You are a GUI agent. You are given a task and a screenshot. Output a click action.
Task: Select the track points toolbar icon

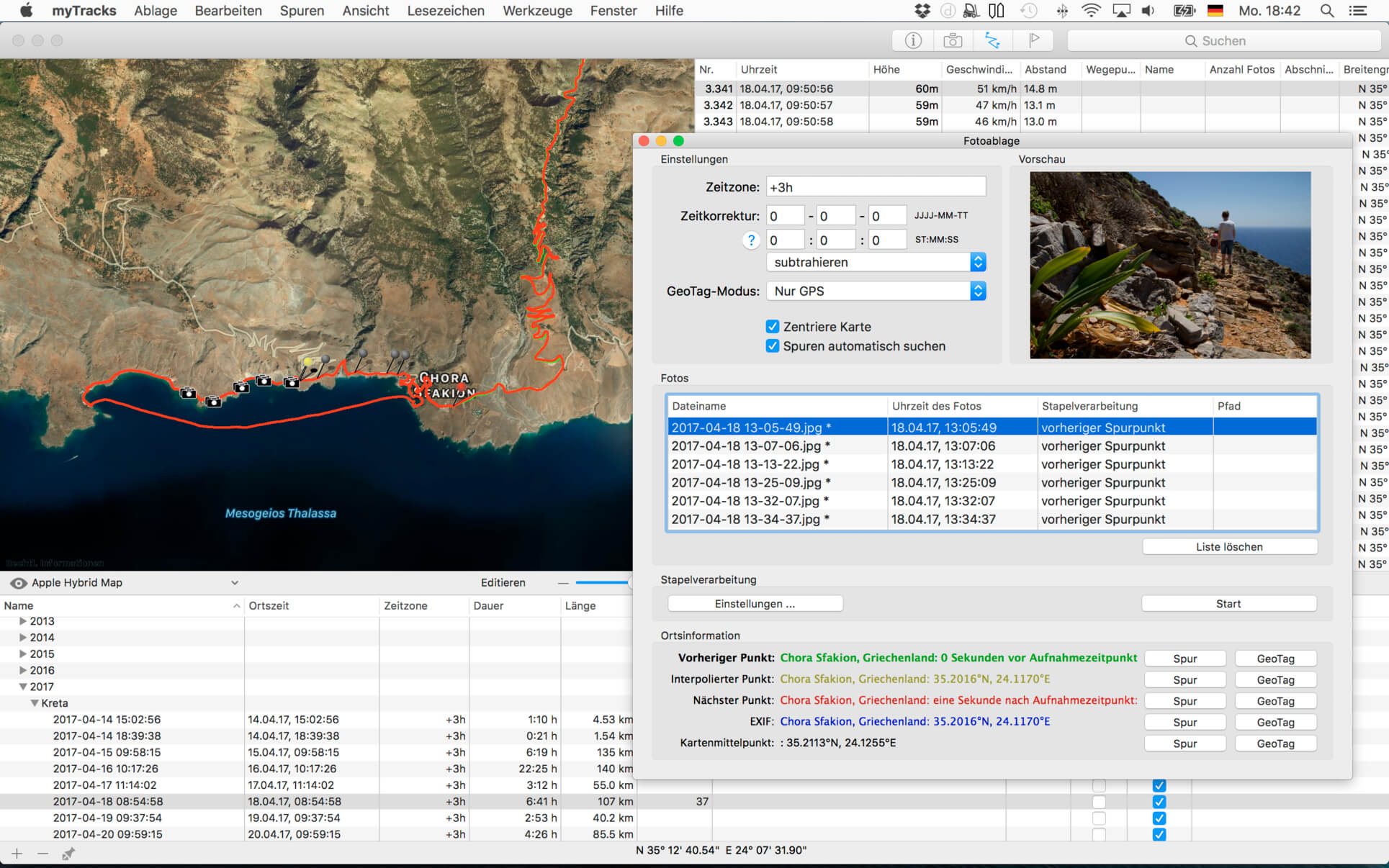[993, 41]
